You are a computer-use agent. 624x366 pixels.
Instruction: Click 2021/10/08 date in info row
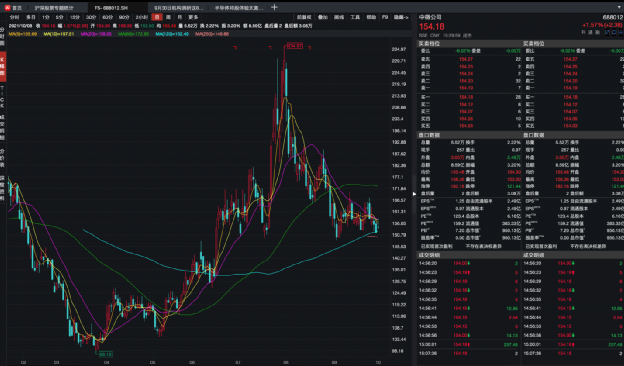21,26
